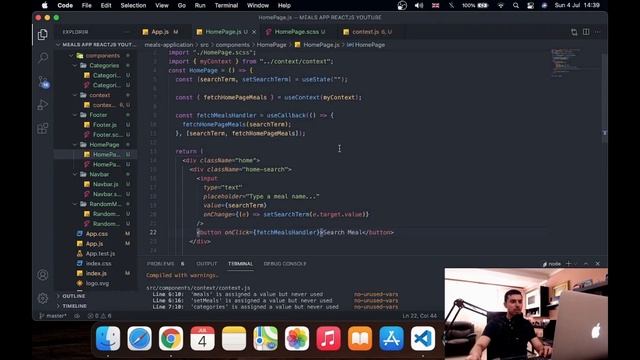
Task: Click the Open Changes icon in editor toolbar
Action: (574, 32)
